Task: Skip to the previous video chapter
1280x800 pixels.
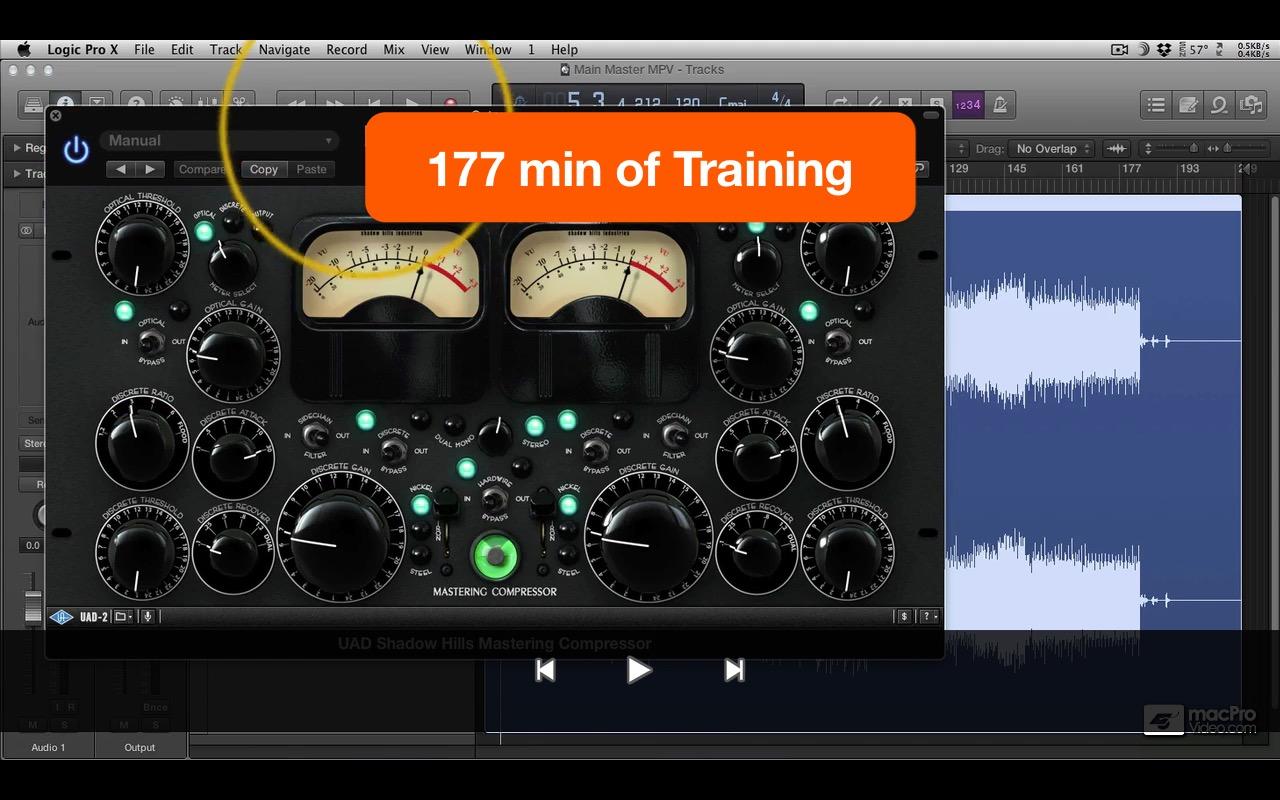Action: 545,670
